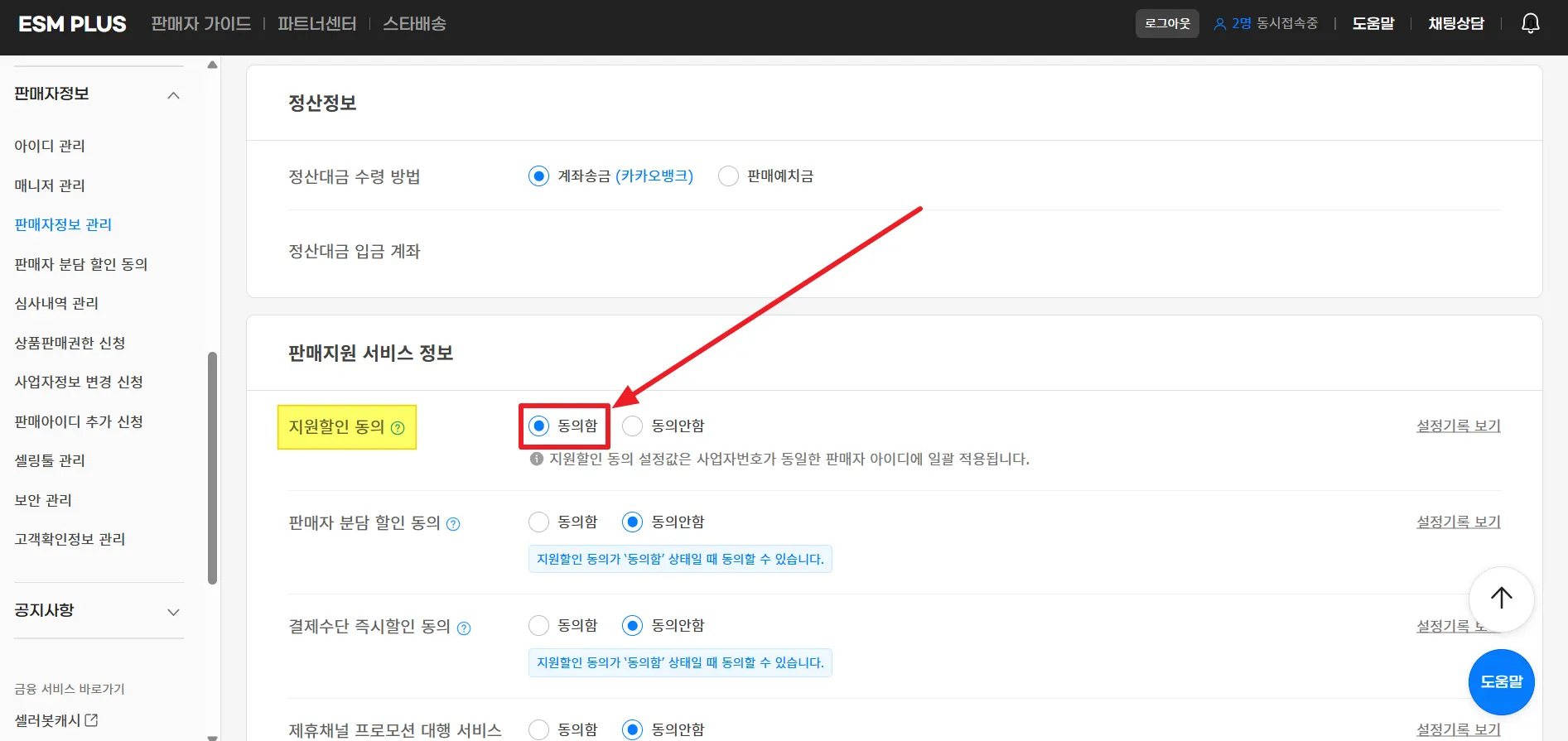Go to 아이디 관리 in sidebar
This screenshot has width=1568, height=741.
pos(50,146)
